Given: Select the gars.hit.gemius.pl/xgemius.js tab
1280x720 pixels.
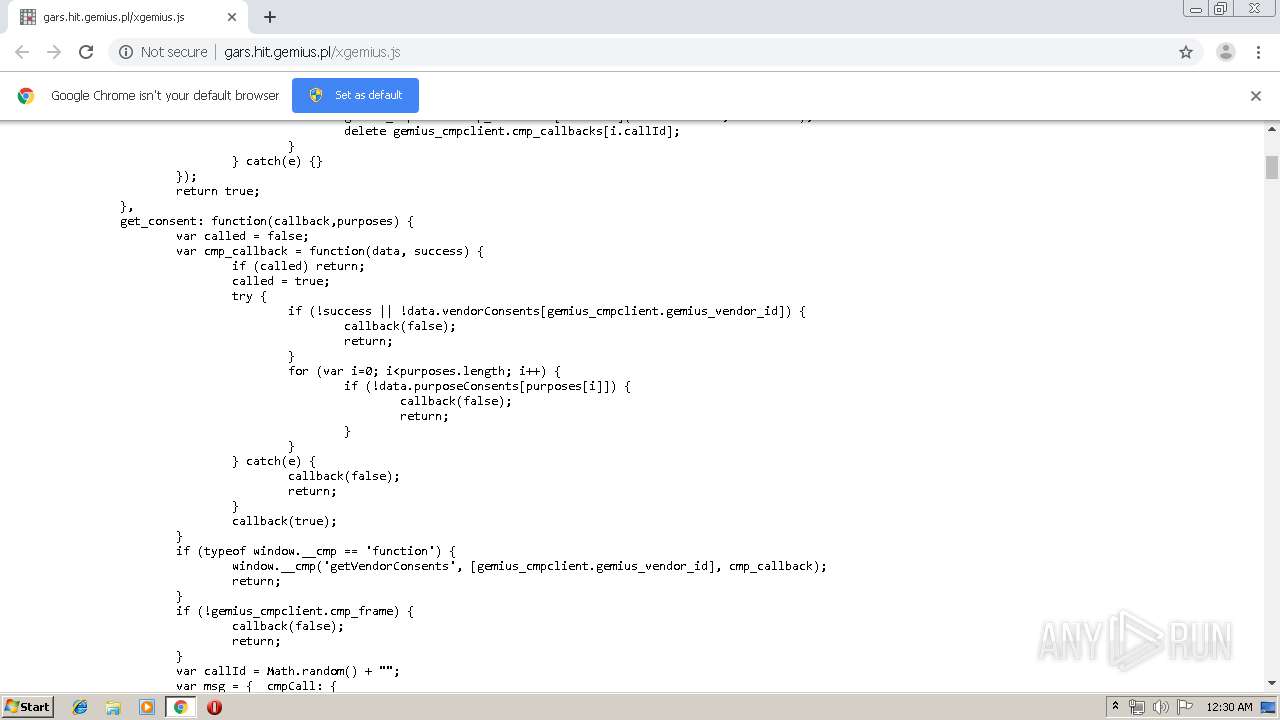Looking at the screenshot, I should [x=128, y=17].
